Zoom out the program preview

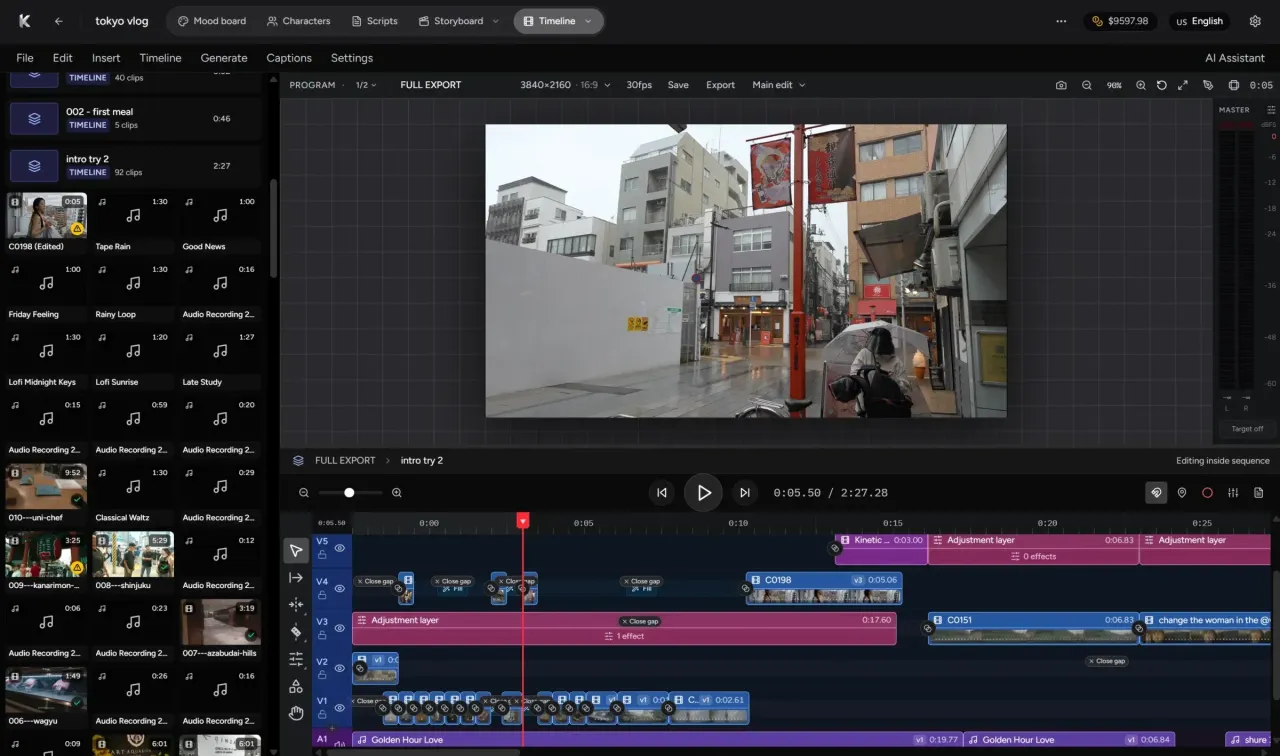coord(1087,85)
